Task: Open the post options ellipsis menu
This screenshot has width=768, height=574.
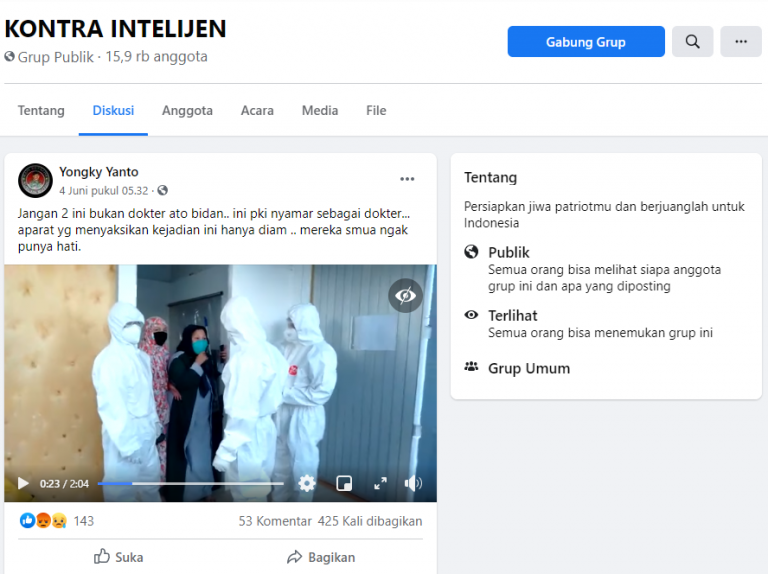Action: pyautogui.click(x=407, y=179)
